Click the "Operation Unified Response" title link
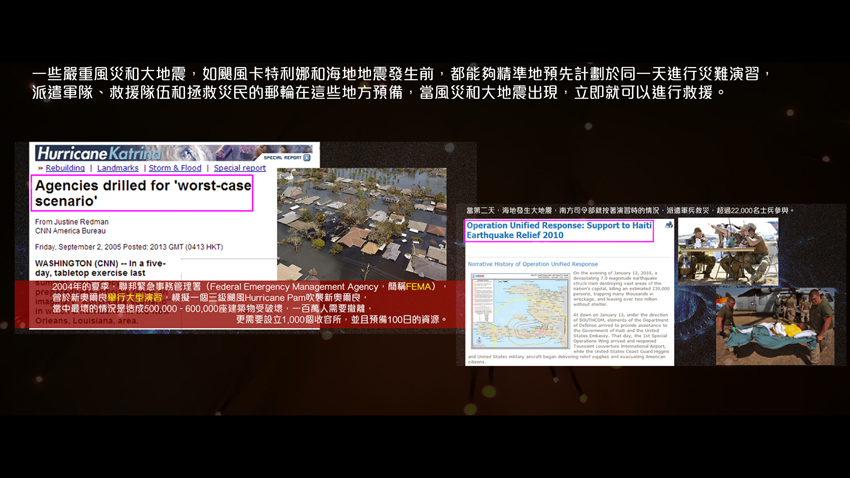This screenshot has width=850, height=478. point(559,230)
